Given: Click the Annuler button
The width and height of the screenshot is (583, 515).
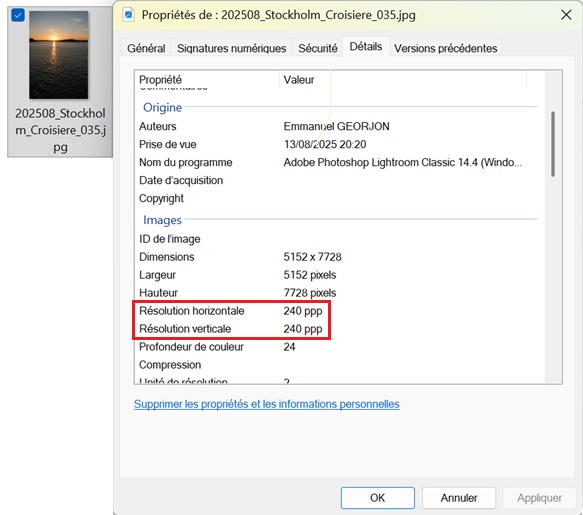Looking at the screenshot, I should (x=459, y=498).
